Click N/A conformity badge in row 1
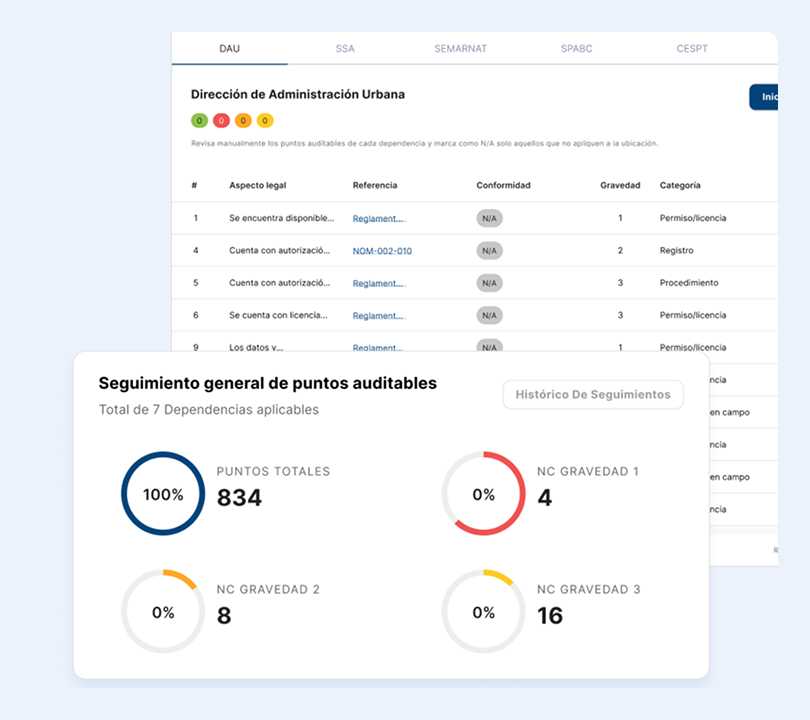 [x=489, y=218]
